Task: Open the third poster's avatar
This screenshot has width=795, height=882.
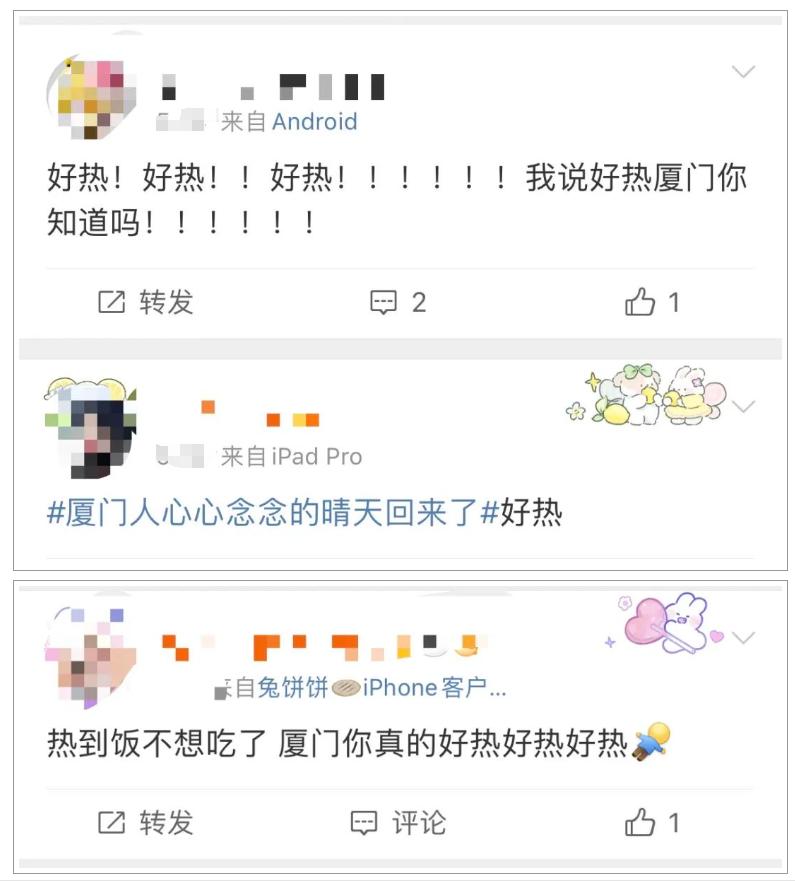Action: (x=90, y=657)
